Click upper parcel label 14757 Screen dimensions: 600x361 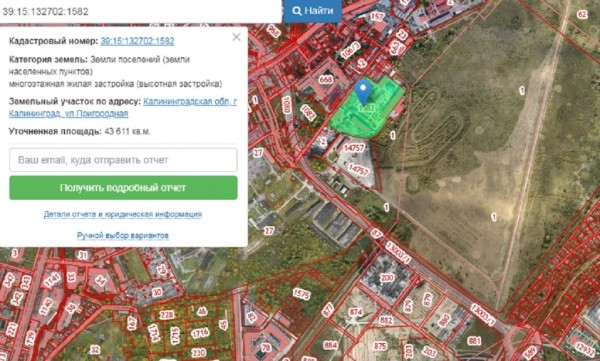tap(354, 147)
